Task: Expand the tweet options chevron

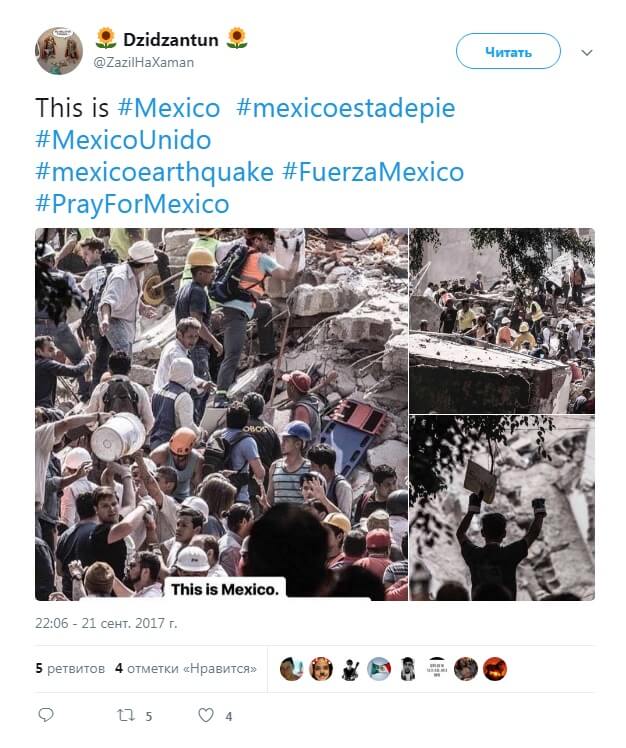Action: pos(587,52)
